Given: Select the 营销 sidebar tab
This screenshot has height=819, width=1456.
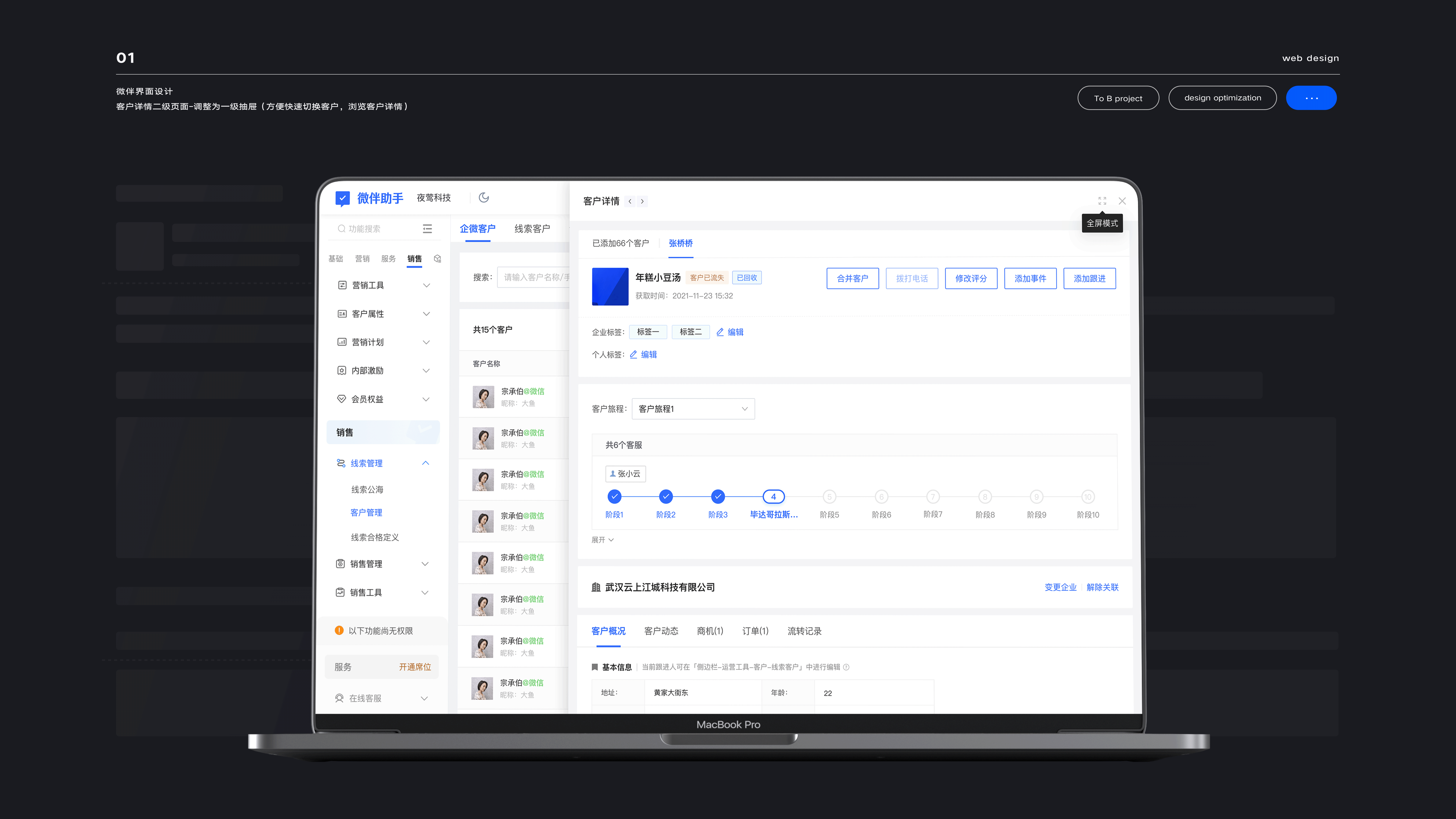Looking at the screenshot, I should [362, 259].
